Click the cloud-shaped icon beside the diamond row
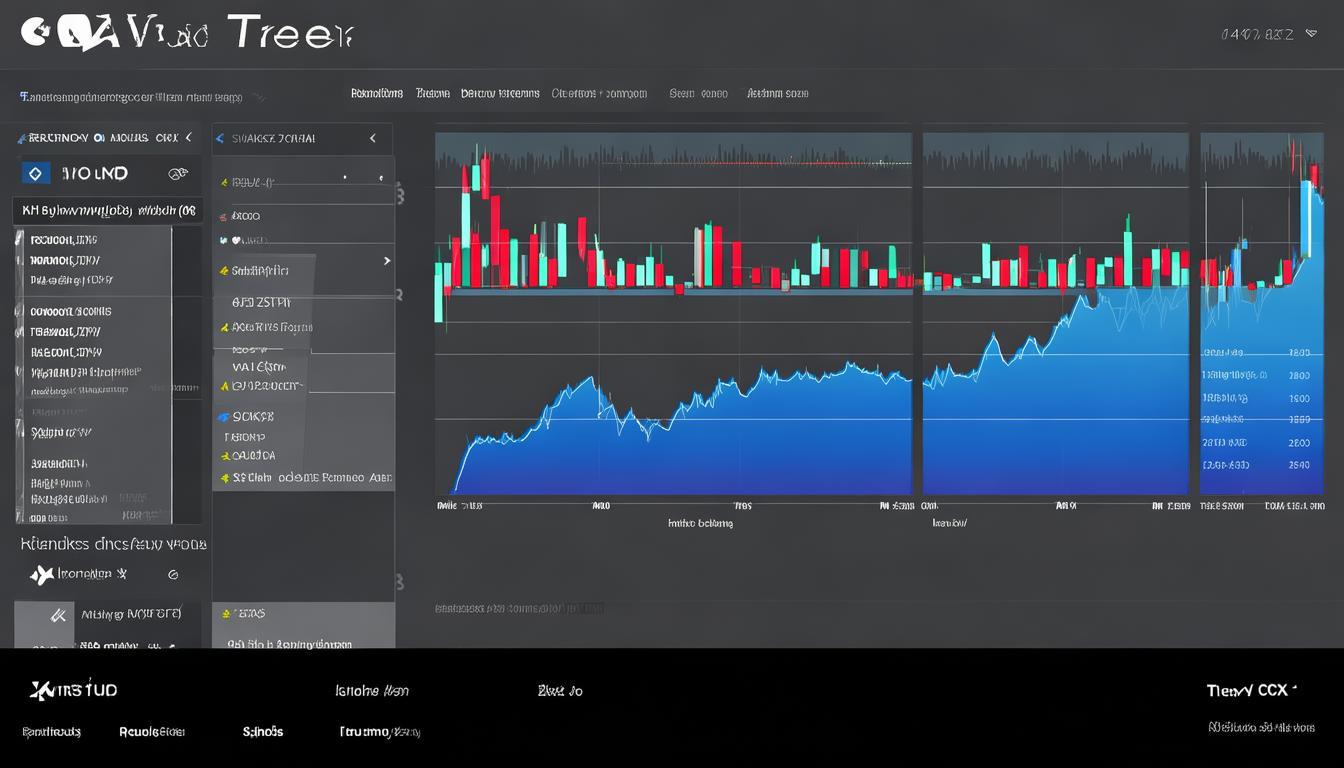 pos(178,174)
